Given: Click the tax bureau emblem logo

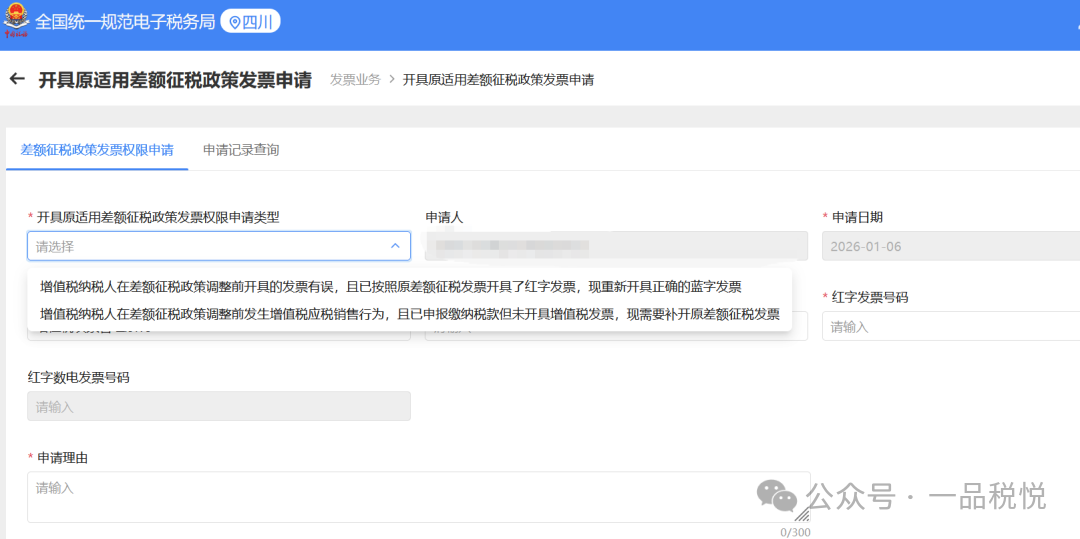Looking at the screenshot, I should [x=17, y=21].
